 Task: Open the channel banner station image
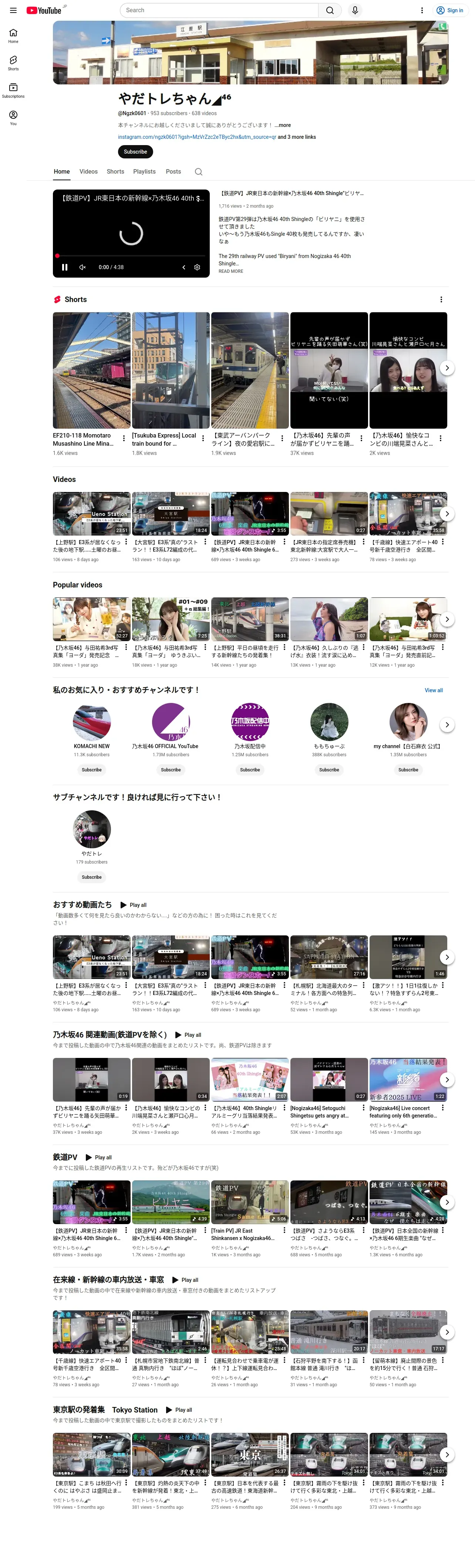[x=250, y=52]
